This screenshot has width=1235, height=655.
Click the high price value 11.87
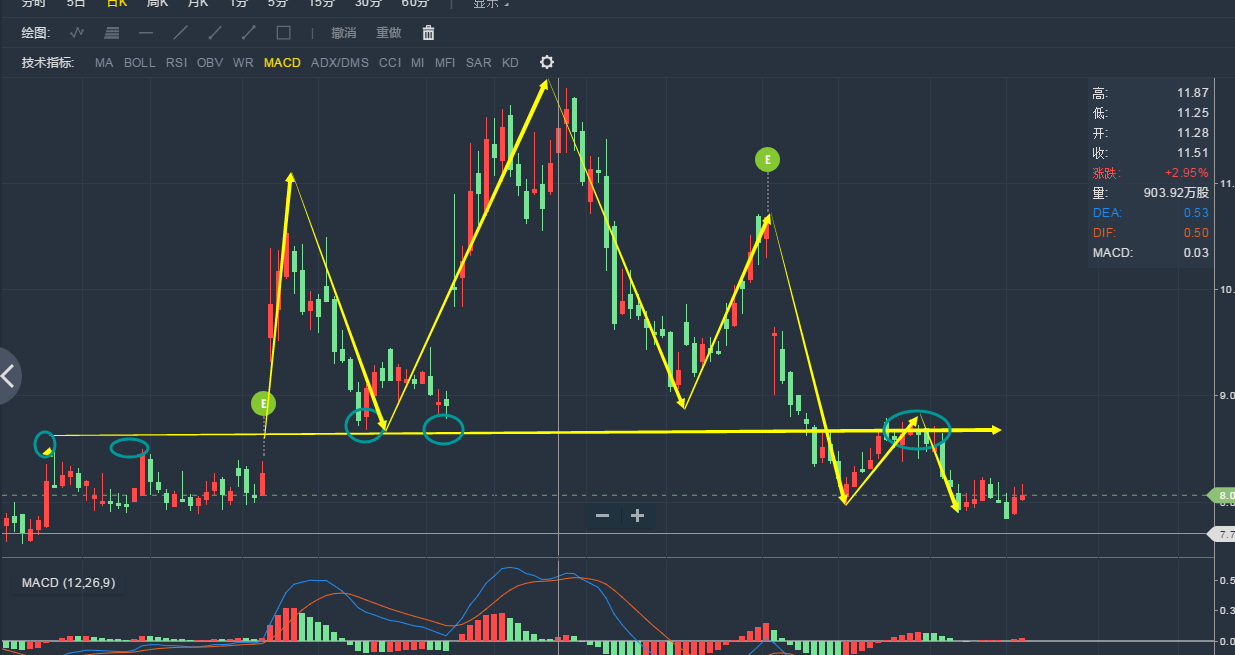(x=1193, y=93)
